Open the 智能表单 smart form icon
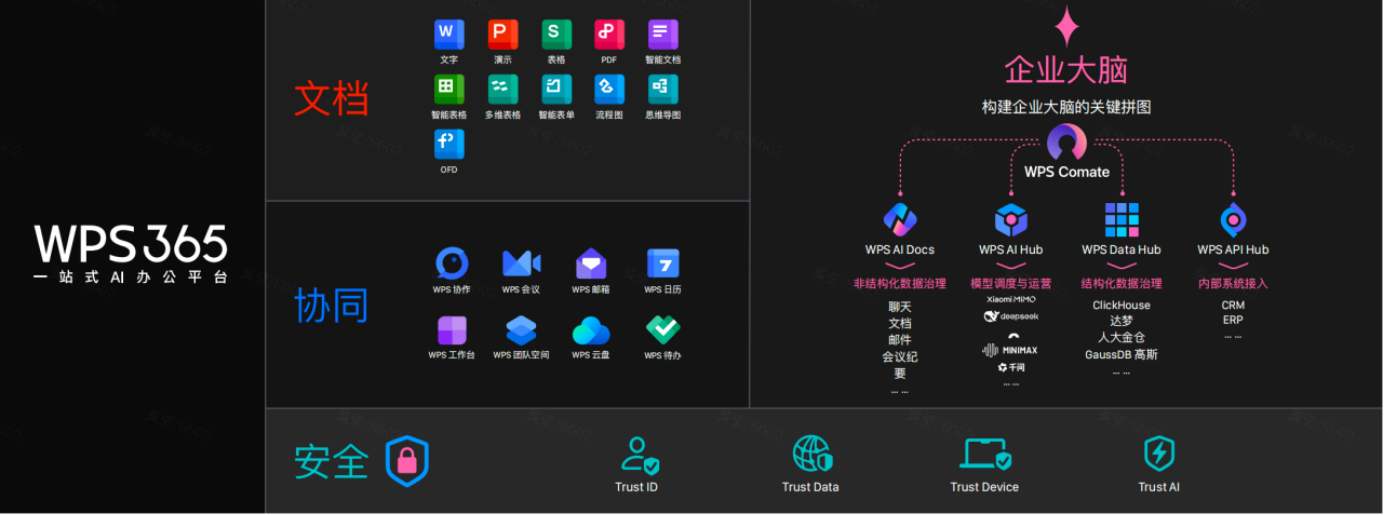 click(556, 89)
